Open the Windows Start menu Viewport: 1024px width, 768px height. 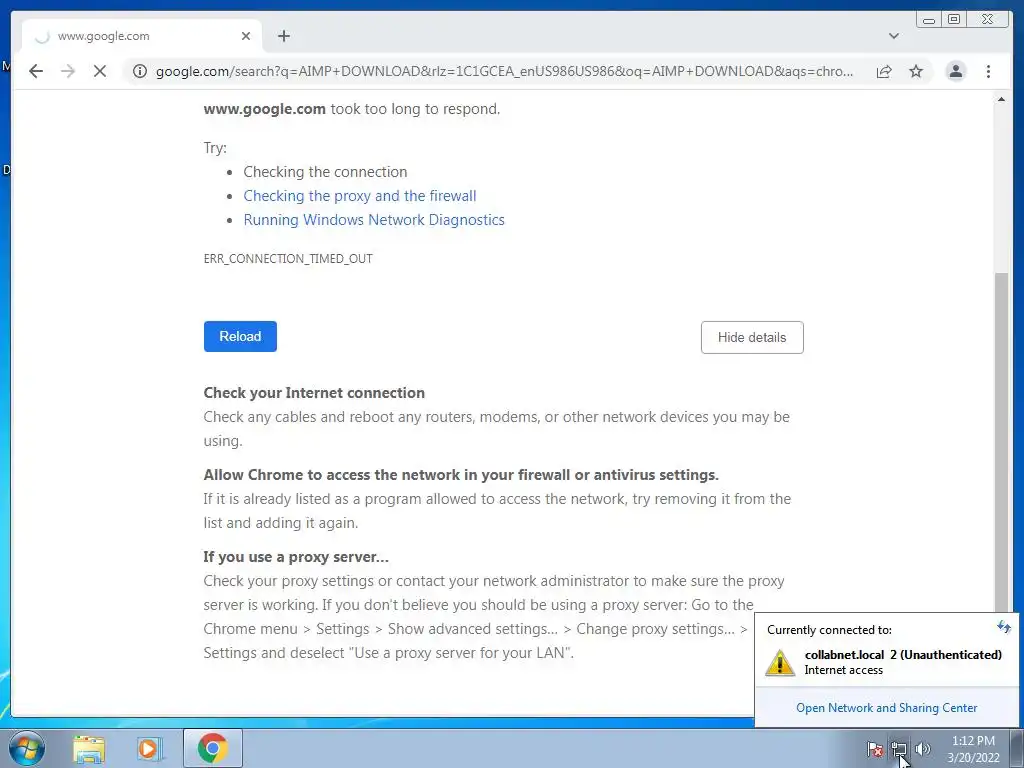point(26,748)
